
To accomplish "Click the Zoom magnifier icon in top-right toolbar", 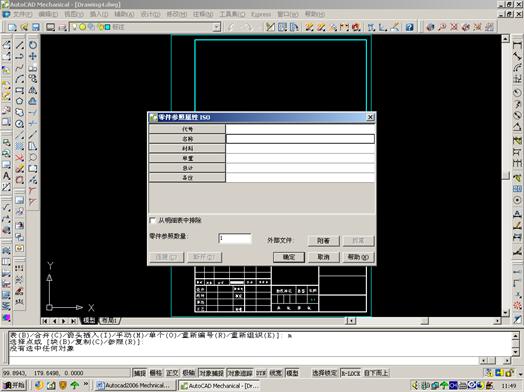I will pyautogui.click(x=442, y=27).
